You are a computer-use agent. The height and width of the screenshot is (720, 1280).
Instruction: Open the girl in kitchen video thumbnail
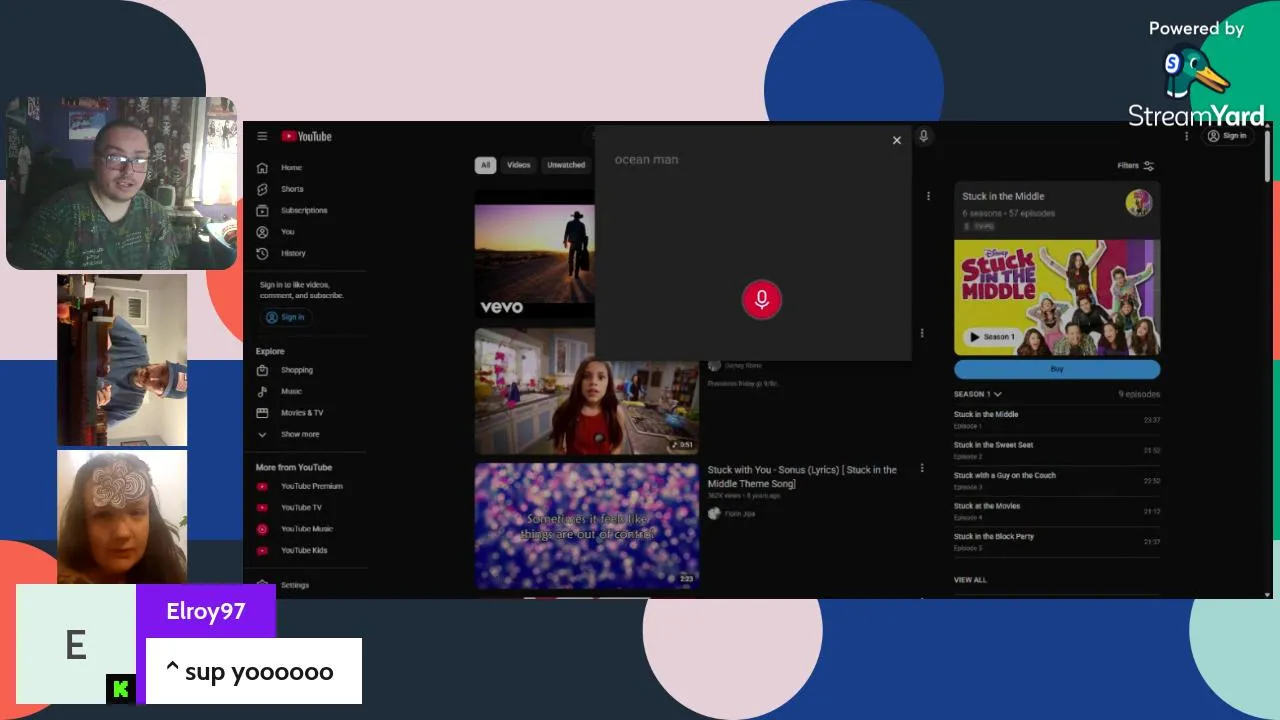pos(587,391)
